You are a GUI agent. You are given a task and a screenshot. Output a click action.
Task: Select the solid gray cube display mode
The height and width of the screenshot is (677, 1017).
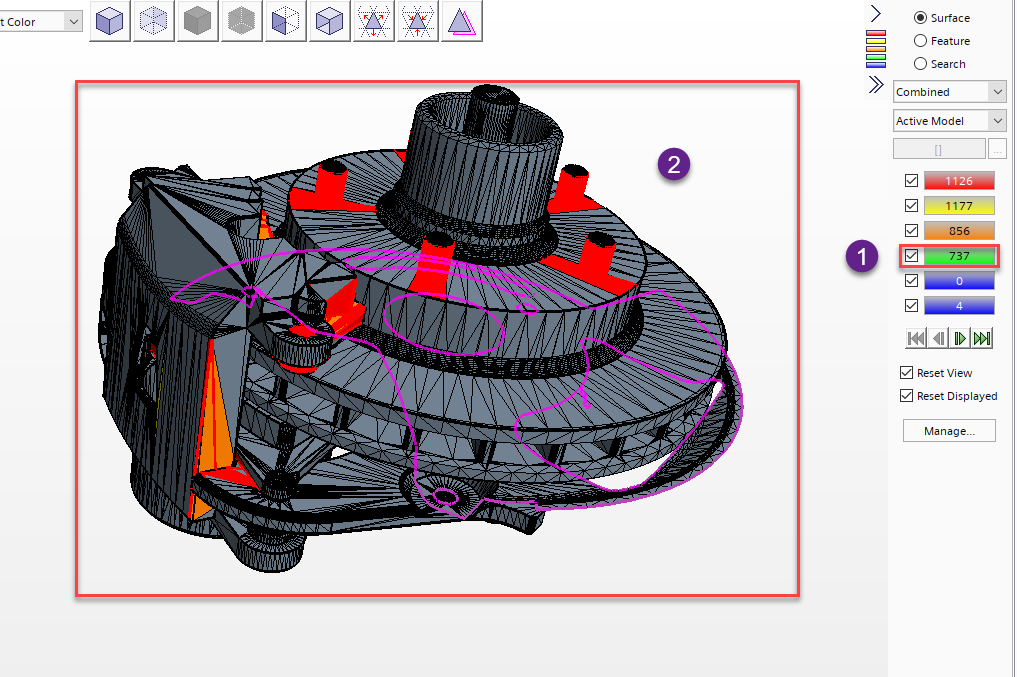197,21
